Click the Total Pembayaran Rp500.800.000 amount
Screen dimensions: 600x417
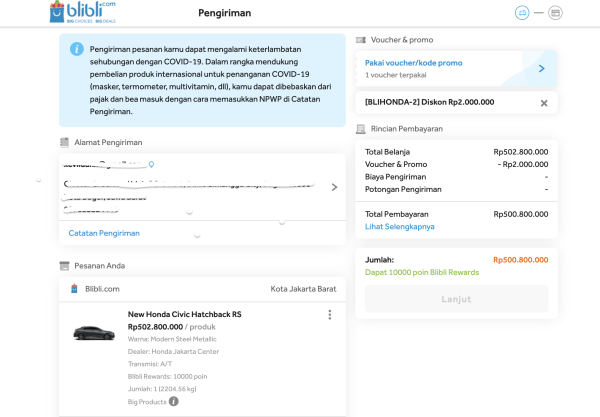[521, 214]
